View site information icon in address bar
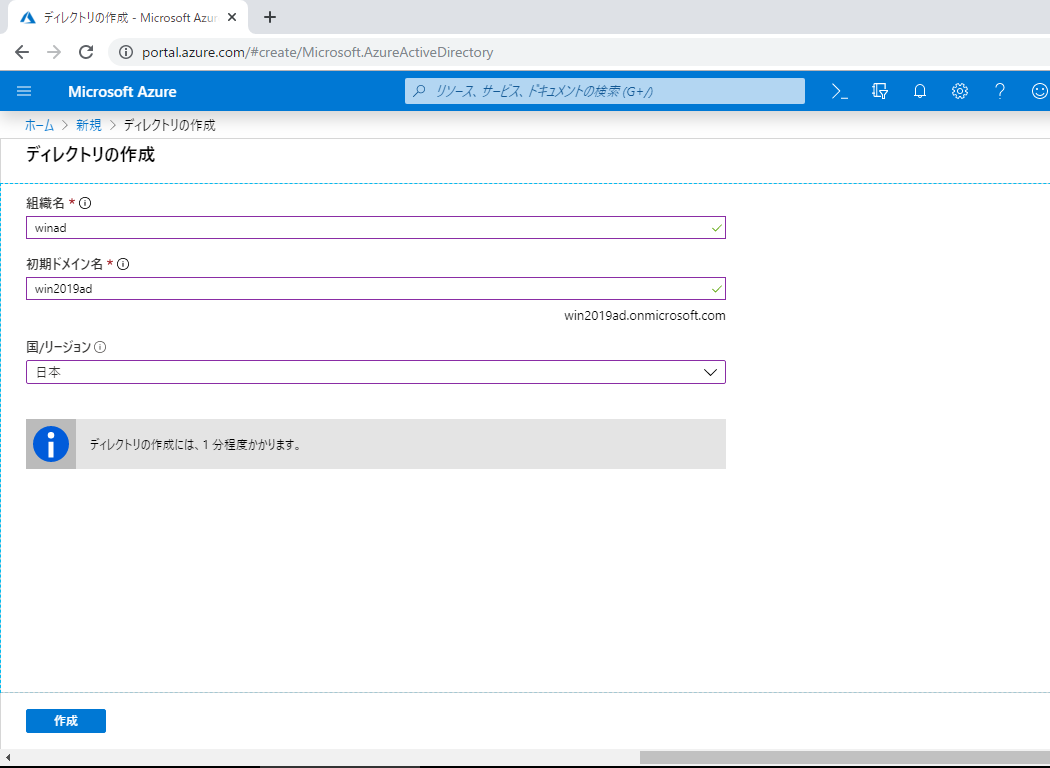Screen dimensions: 1050x768 click(125, 52)
